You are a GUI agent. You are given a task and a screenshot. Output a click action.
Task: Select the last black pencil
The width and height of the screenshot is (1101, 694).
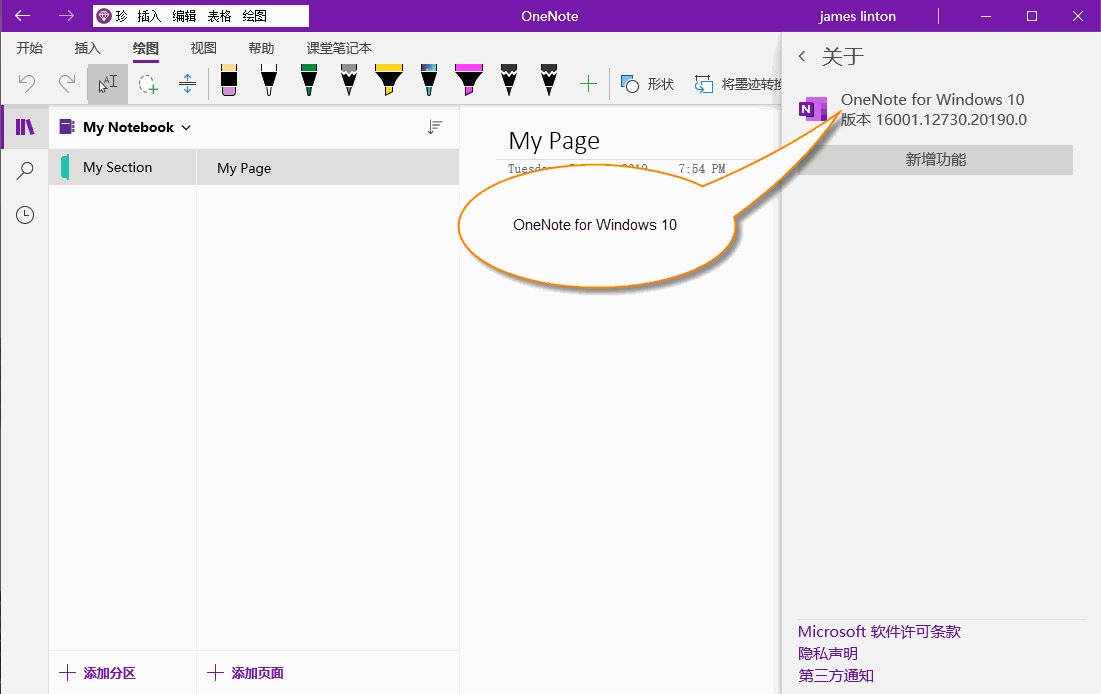(x=549, y=80)
